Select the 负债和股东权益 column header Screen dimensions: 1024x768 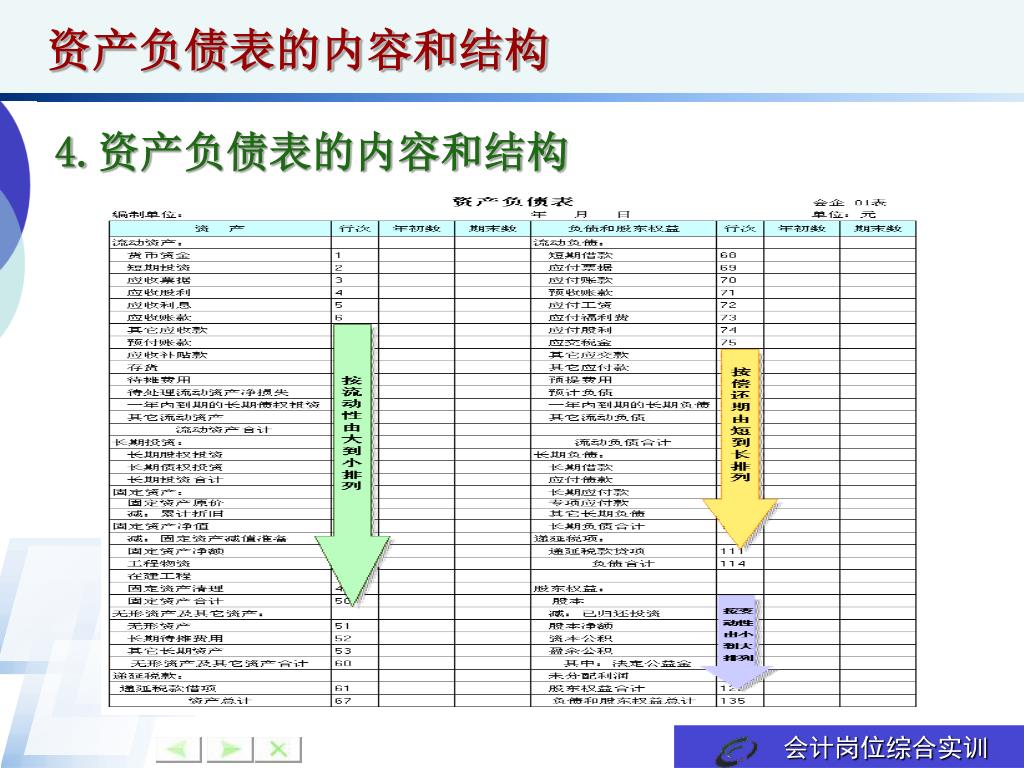624,229
